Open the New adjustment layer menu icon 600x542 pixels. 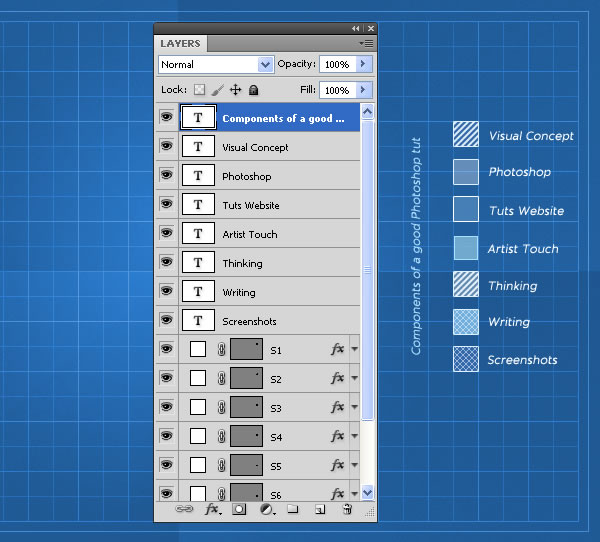click(267, 509)
